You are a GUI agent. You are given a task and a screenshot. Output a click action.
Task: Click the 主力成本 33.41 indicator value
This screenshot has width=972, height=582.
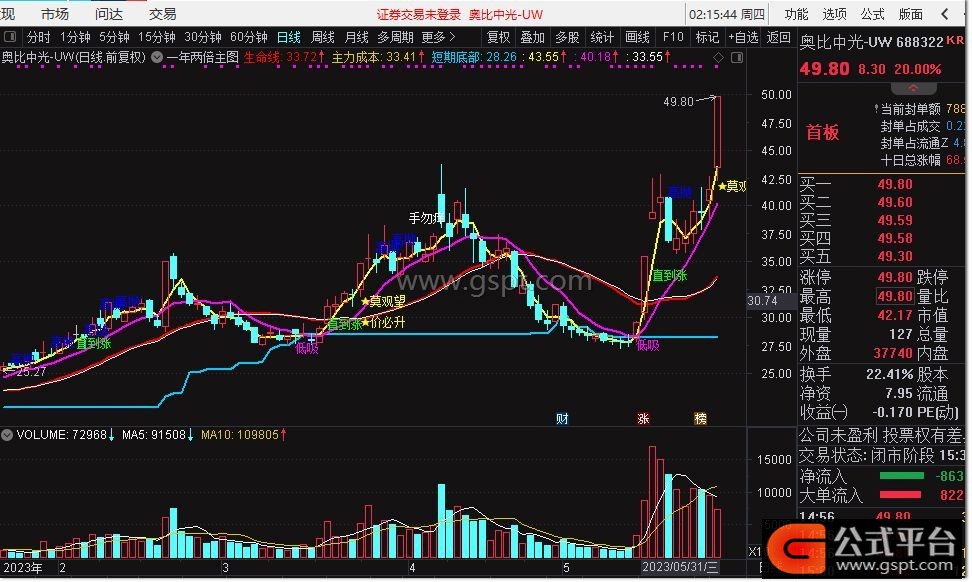378,58
